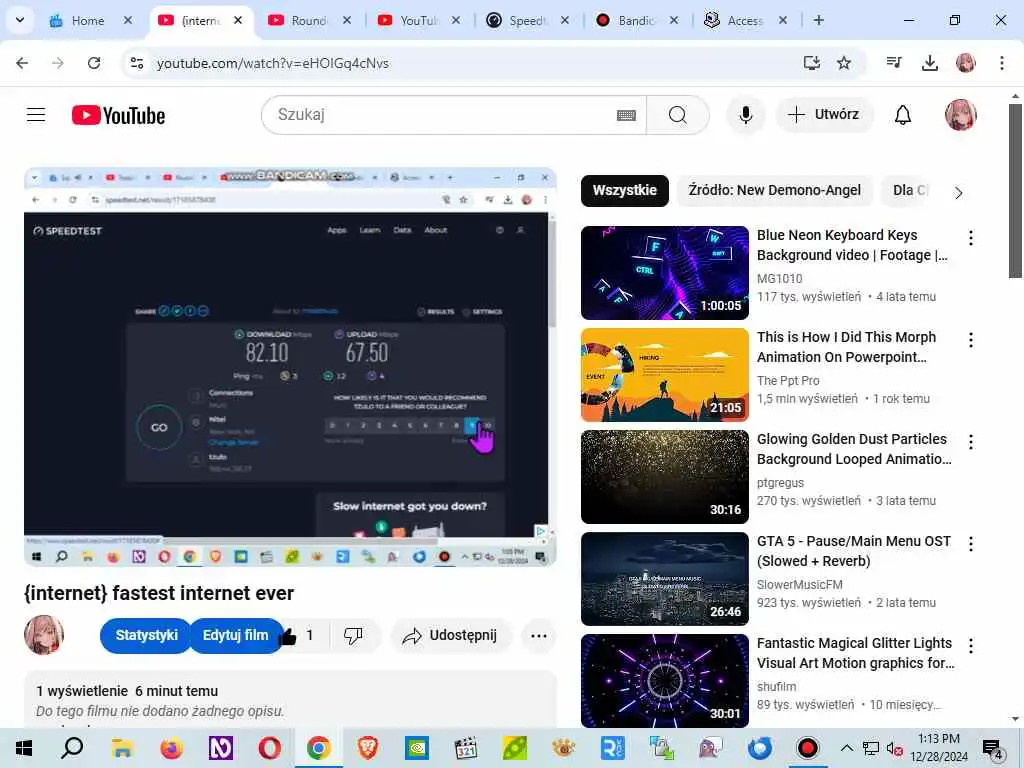Open Firefox from the taskbar

point(171,748)
